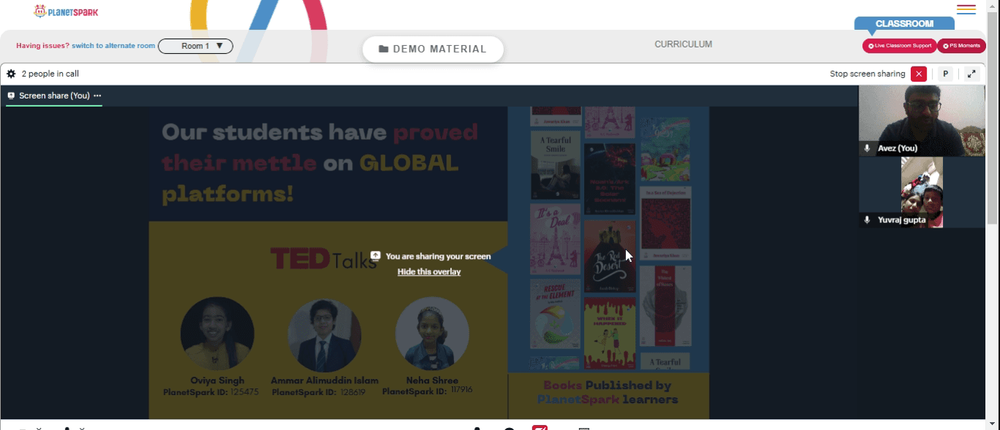Viewport: 1000px width, 430px height.
Task: Toggle microphone icon on Avez tile
Action: [867, 148]
